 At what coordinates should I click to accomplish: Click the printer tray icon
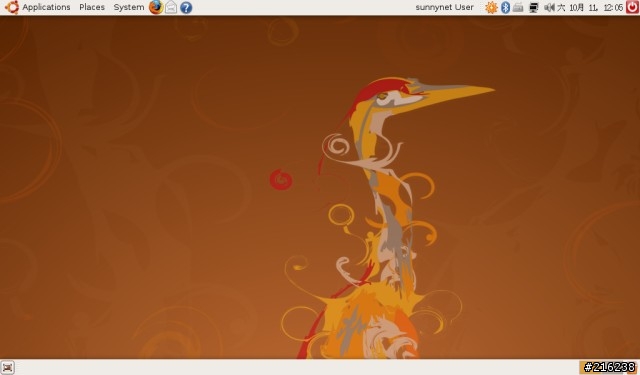[518, 7]
